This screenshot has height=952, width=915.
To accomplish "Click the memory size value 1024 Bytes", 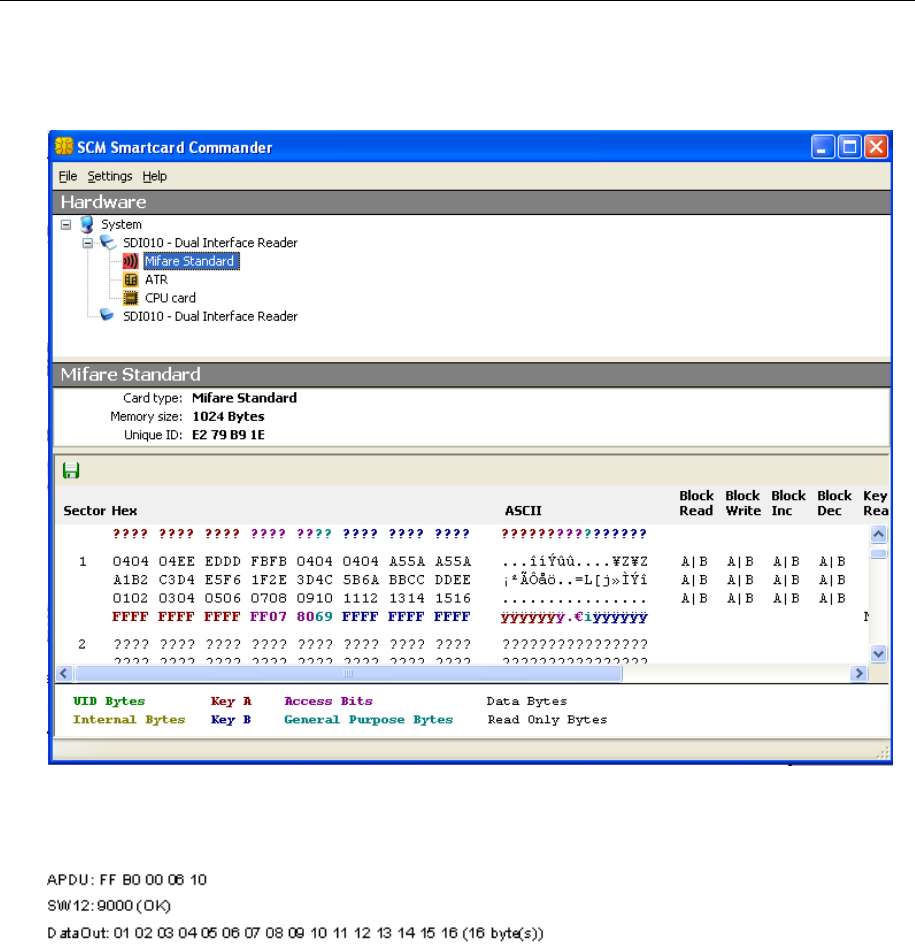I will (228, 416).
